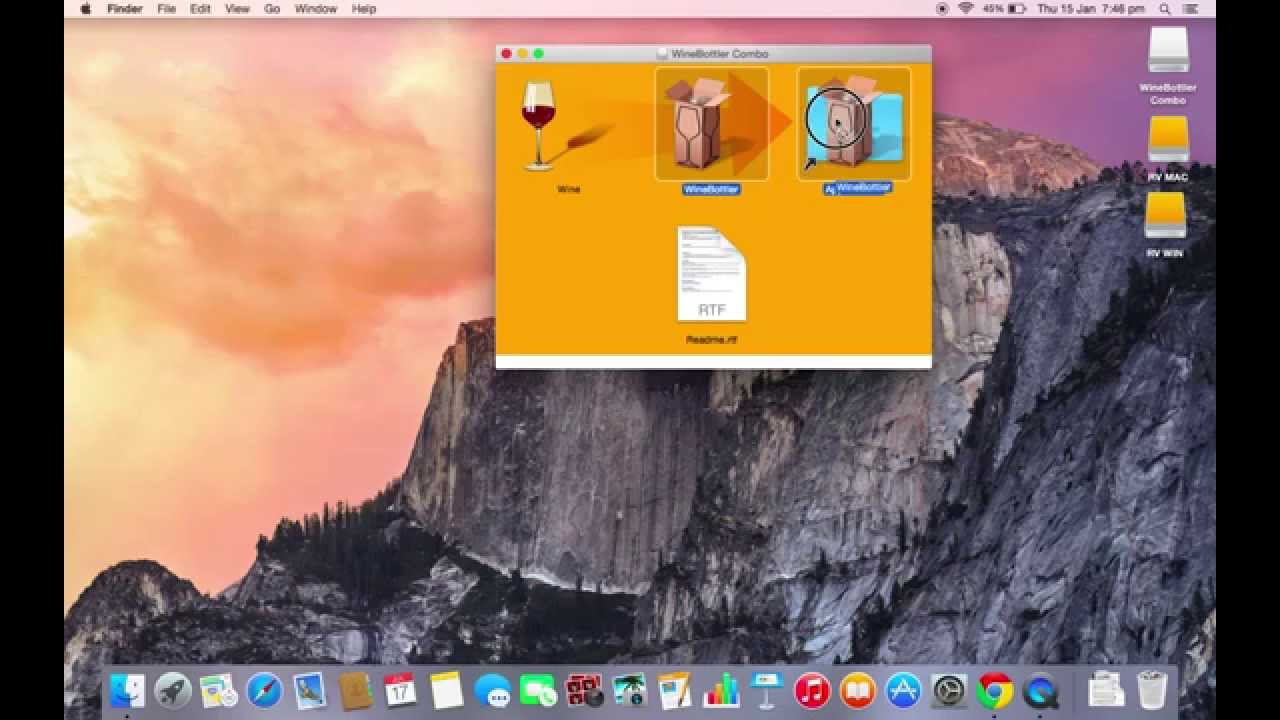Screen dimensions: 1280x720
Task: Open the Window menu
Action: coord(316,9)
